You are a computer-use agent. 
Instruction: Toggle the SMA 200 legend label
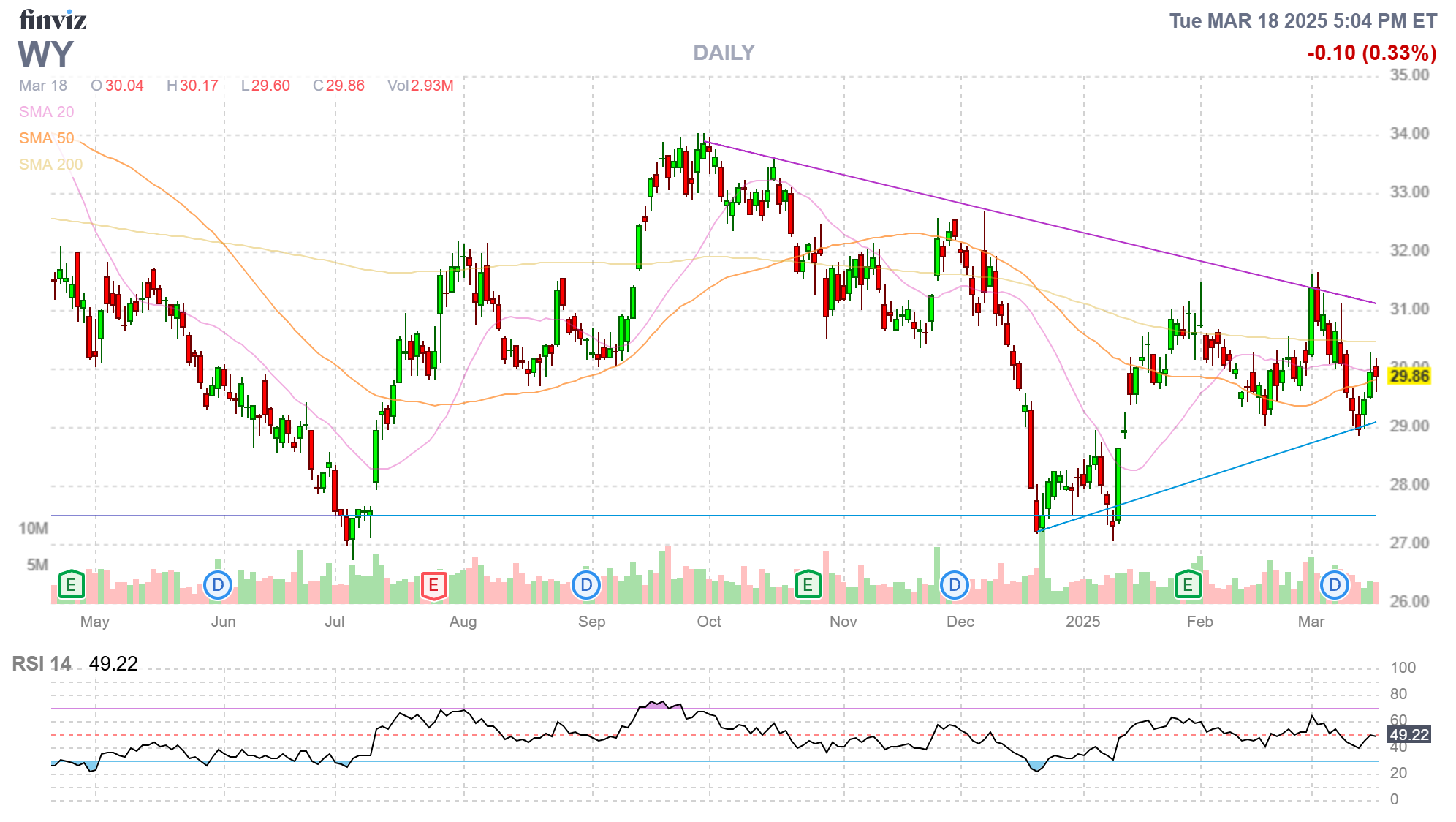(50, 165)
